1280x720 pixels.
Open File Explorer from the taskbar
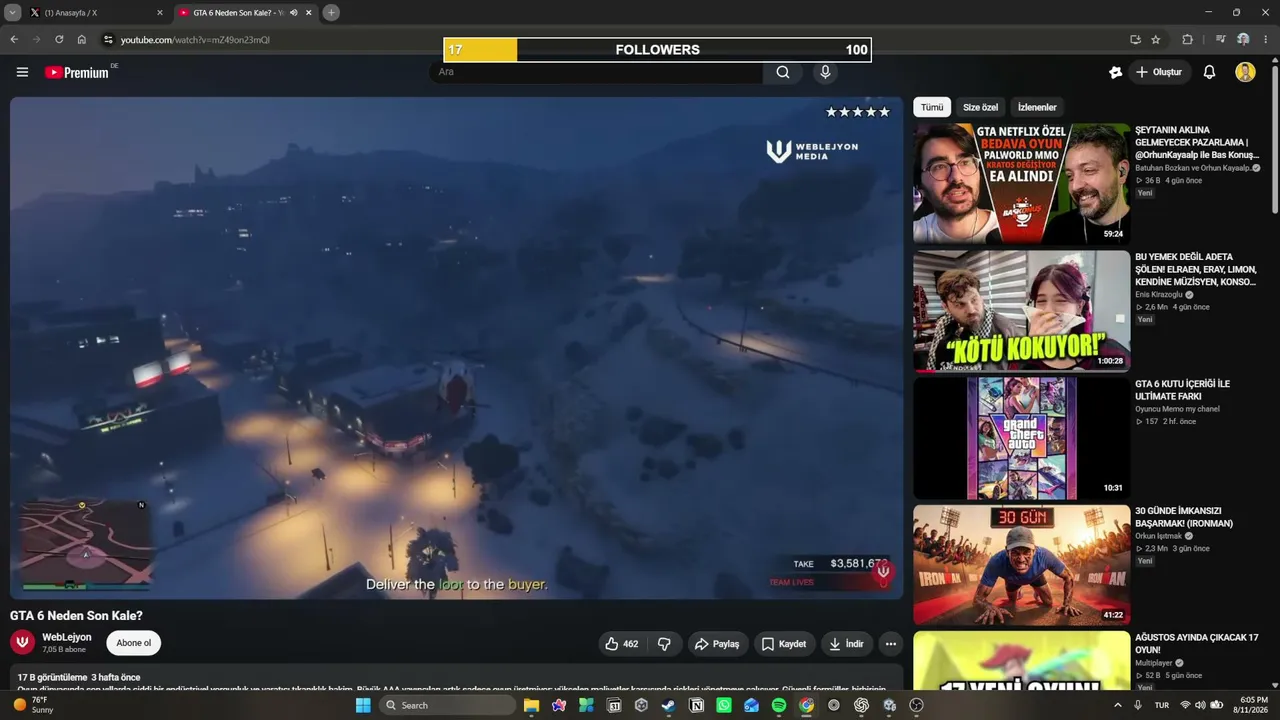(x=531, y=705)
